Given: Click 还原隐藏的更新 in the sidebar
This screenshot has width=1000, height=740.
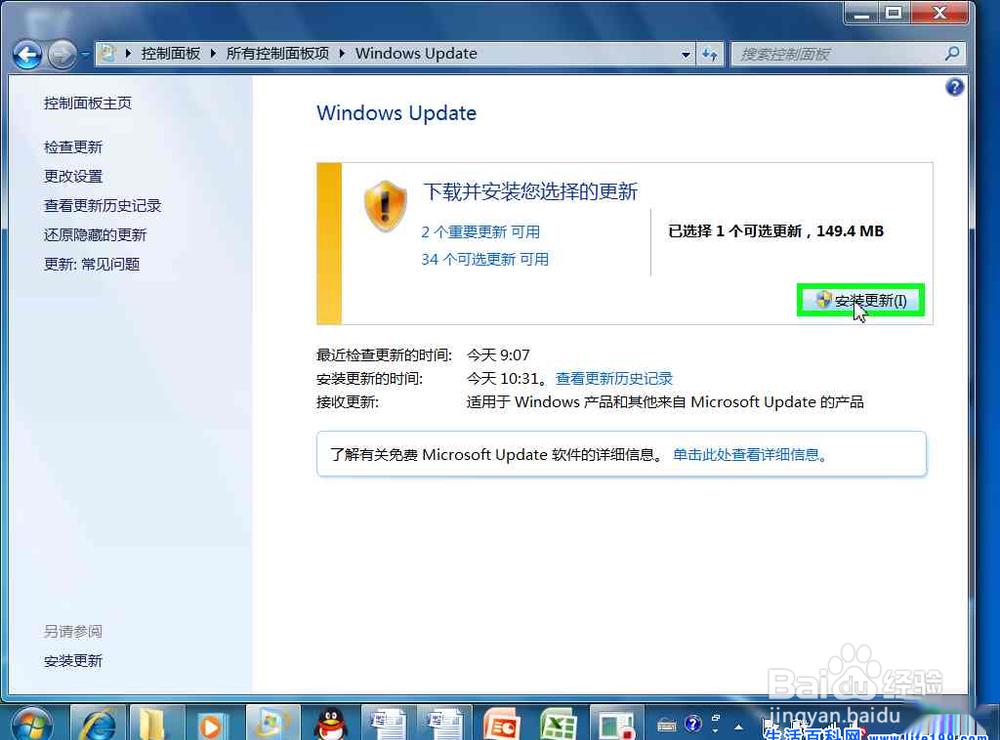Looking at the screenshot, I should pyautogui.click(x=95, y=235).
